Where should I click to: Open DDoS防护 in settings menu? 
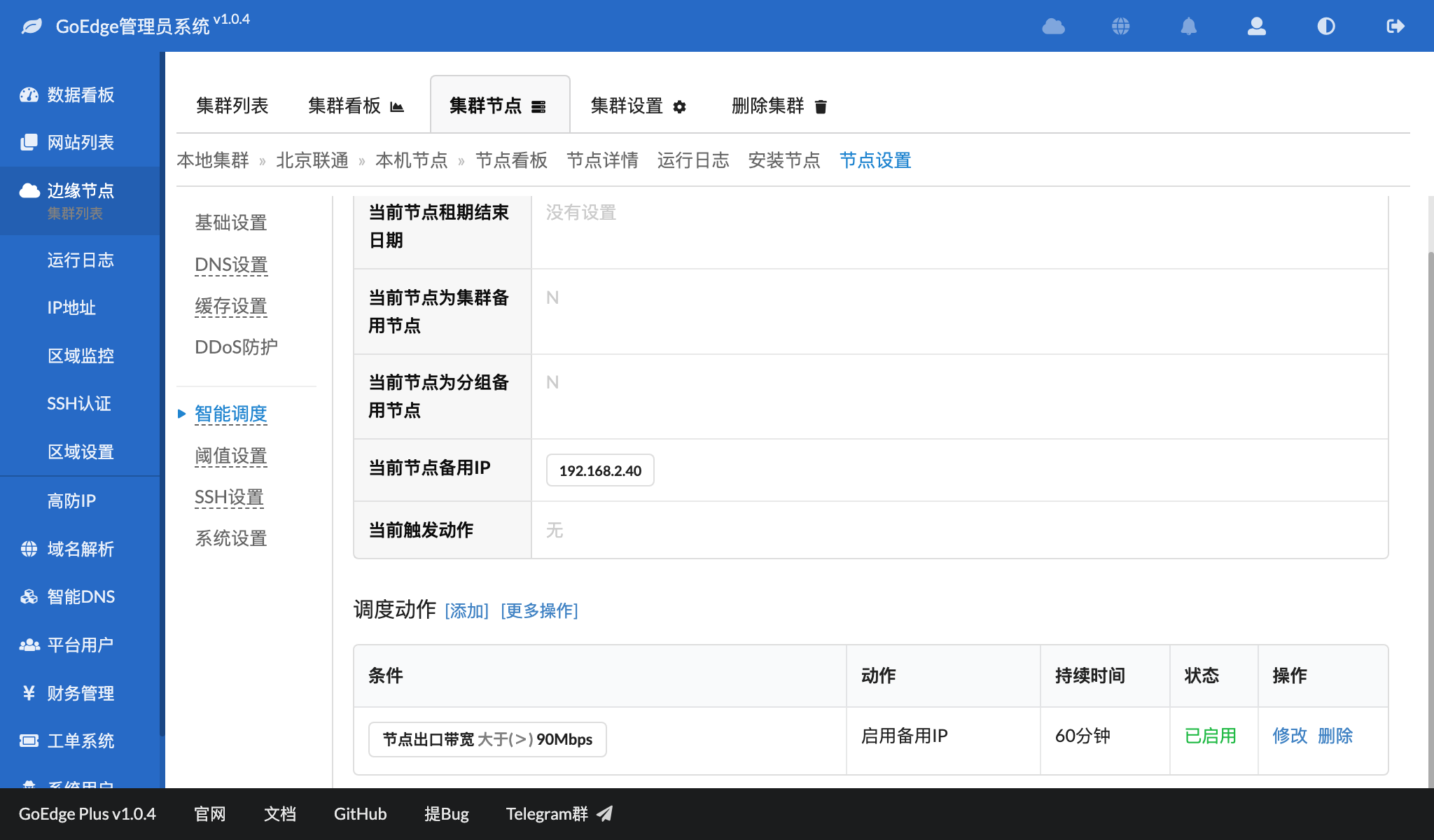pyautogui.click(x=236, y=347)
